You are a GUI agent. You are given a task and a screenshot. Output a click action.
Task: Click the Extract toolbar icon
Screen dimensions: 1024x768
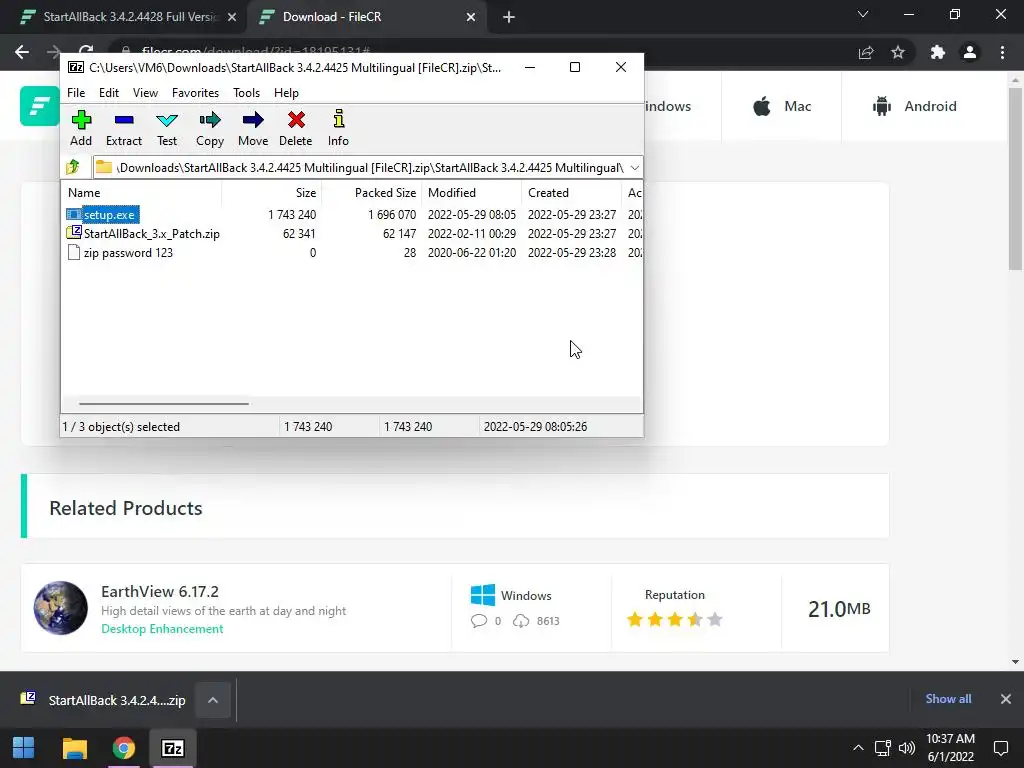[123, 129]
